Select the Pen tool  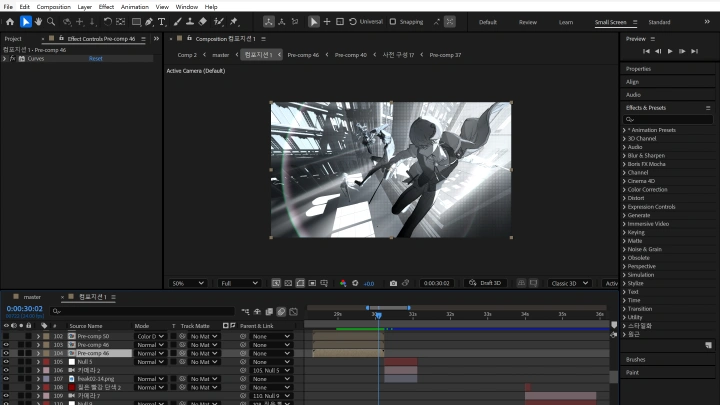(x=149, y=21)
